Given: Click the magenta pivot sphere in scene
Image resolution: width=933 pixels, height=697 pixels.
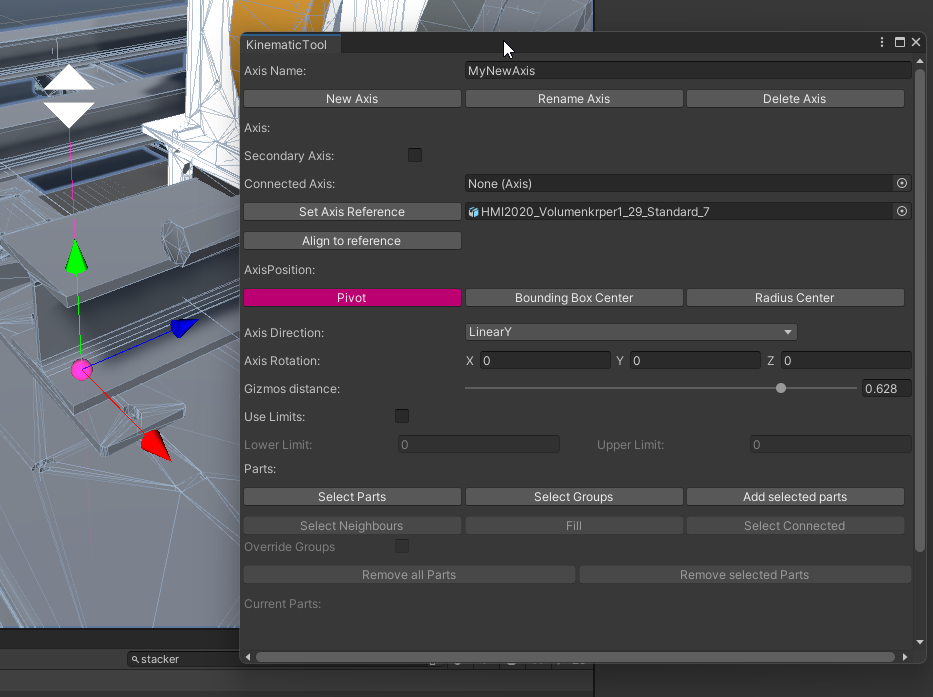Looking at the screenshot, I should [81, 370].
